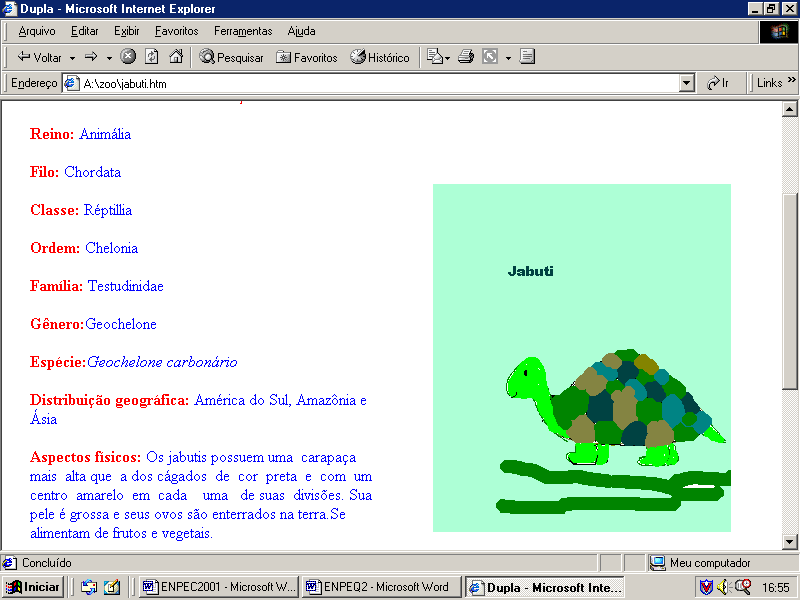Go to the Home page icon

pyautogui.click(x=176, y=57)
